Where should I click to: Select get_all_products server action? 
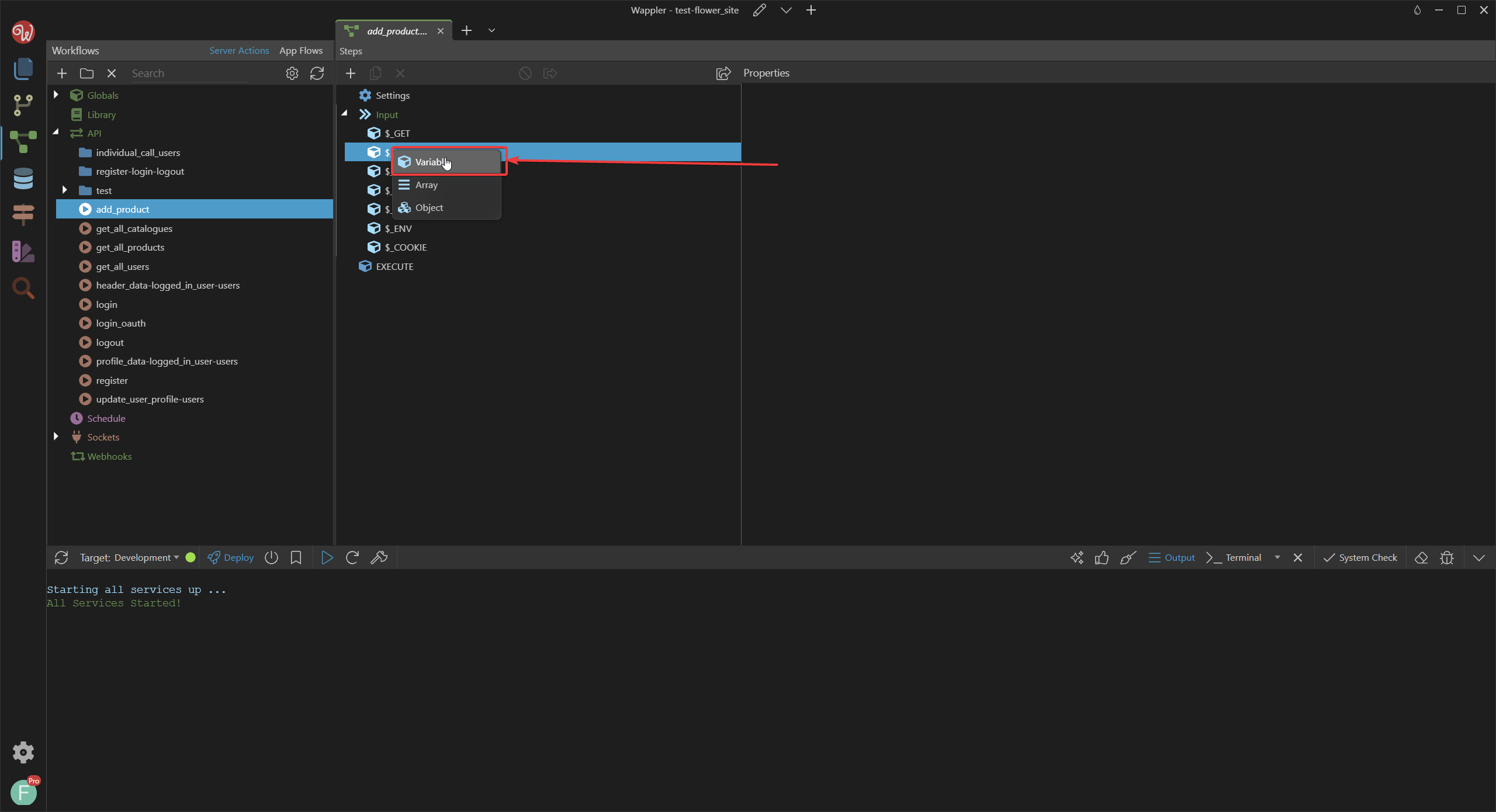tap(130, 247)
